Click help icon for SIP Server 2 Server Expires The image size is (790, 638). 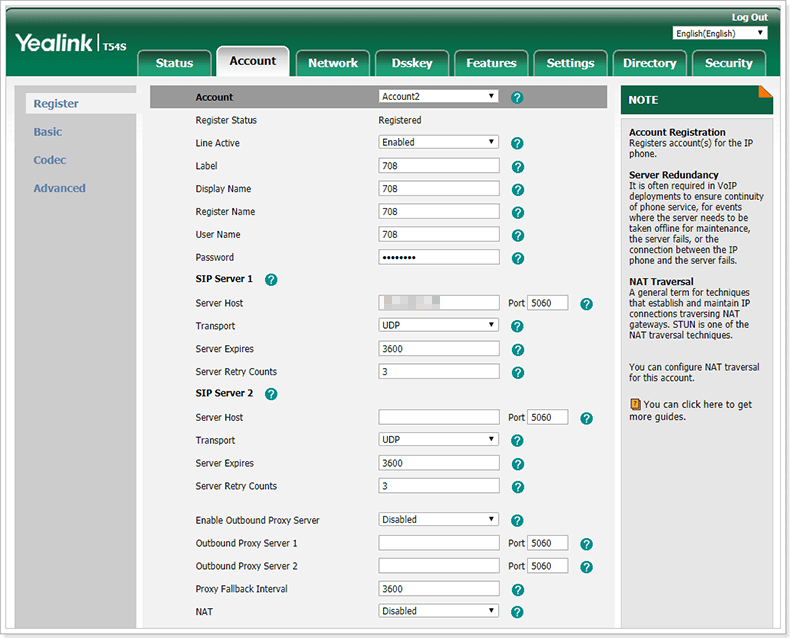pos(517,464)
